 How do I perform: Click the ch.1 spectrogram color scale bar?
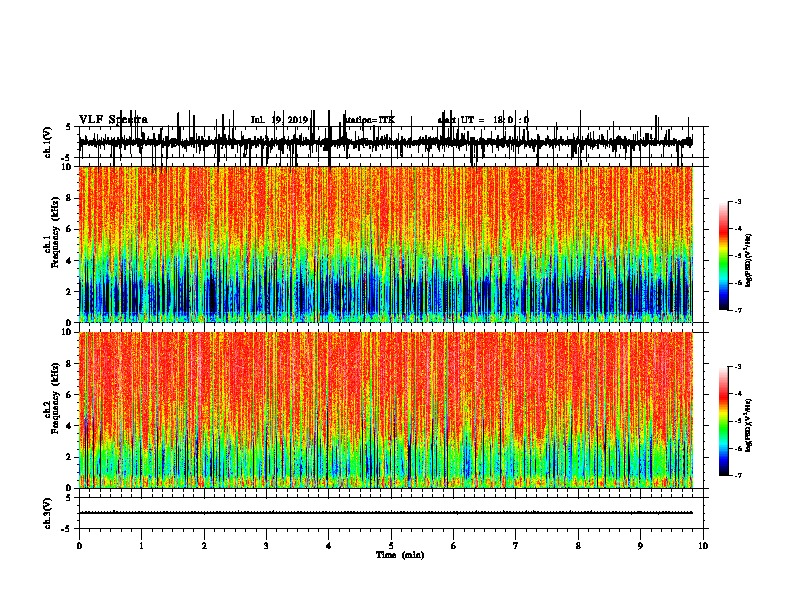coord(724,256)
